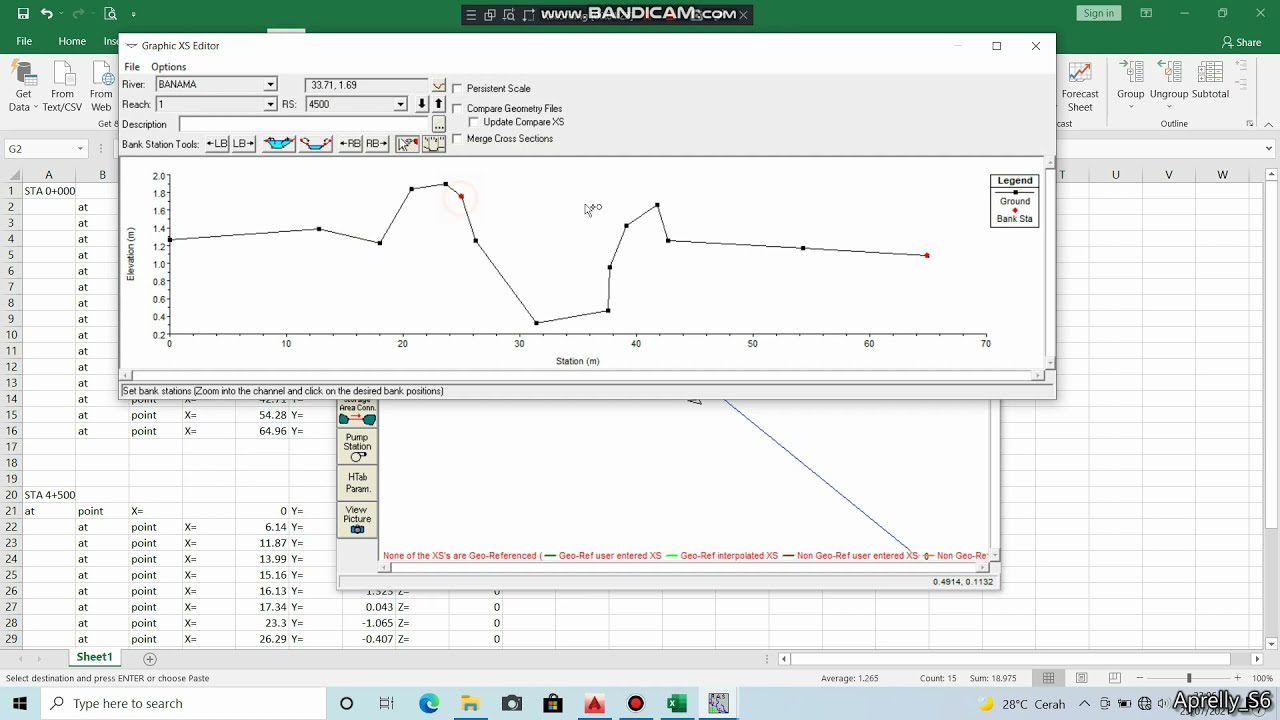Click Pump Station tool in geometry window
Image resolution: width=1280 pixels, height=720 pixels.
coord(357,447)
